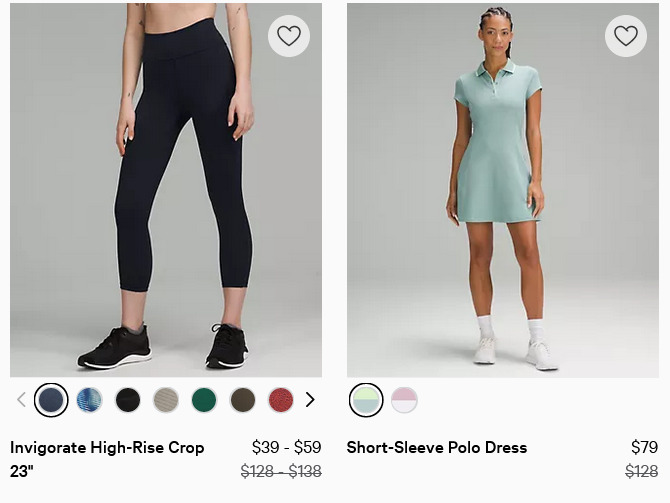The height and width of the screenshot is (503, 670).
Task: View the black crop leggings product photo
Action: tap(166, 190)
